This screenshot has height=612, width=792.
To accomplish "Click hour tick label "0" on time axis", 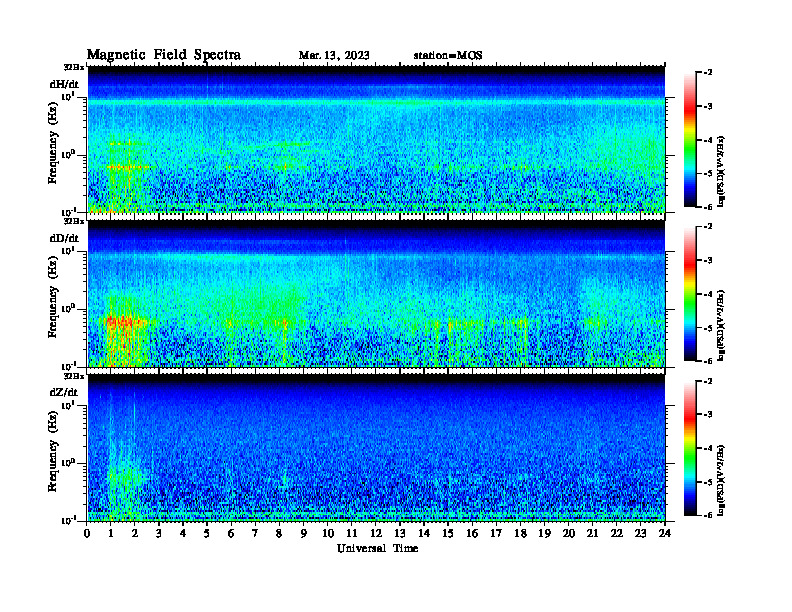I will pos(87,533).
